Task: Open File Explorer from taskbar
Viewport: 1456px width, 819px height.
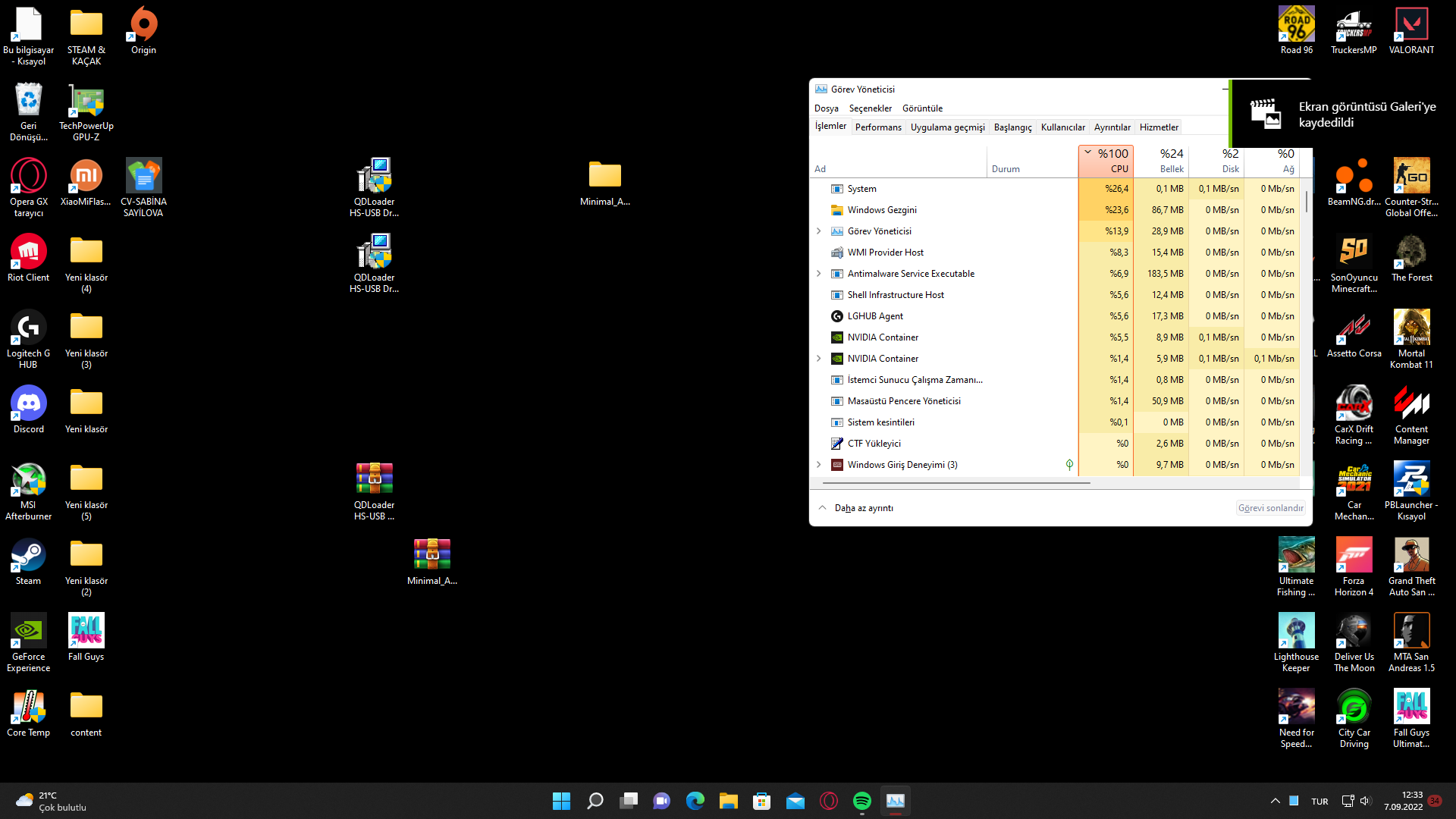Action: (729, 801)
